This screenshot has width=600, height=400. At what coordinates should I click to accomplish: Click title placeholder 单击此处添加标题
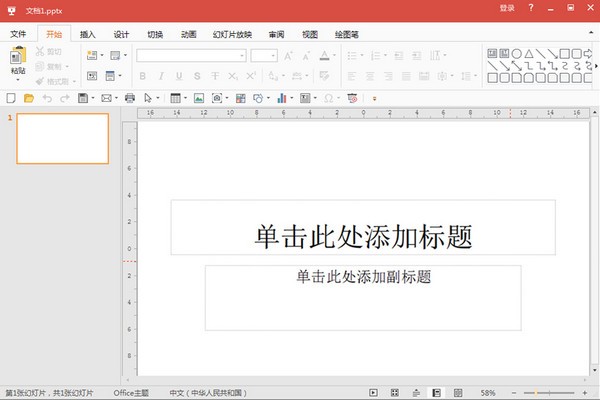pyautogui.click(x=362, y=236)
